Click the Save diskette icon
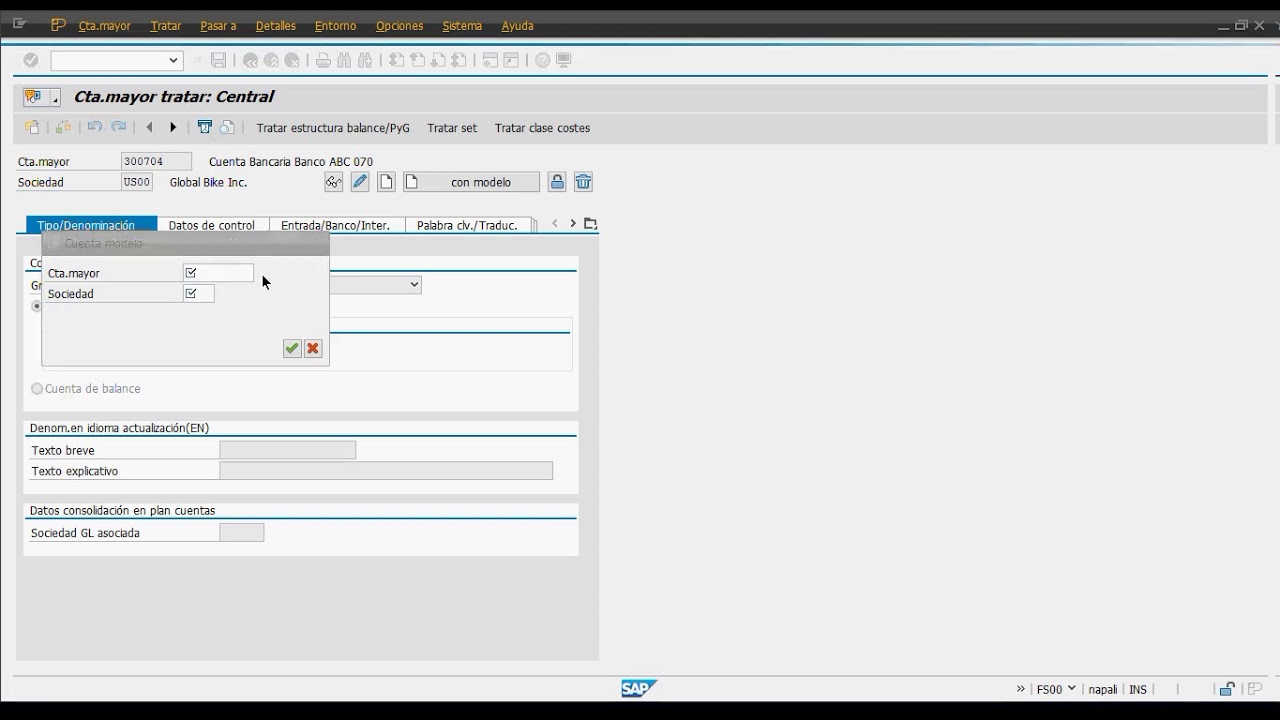The height and width of the screenshot is (720, 1280). tap(218, 60)
